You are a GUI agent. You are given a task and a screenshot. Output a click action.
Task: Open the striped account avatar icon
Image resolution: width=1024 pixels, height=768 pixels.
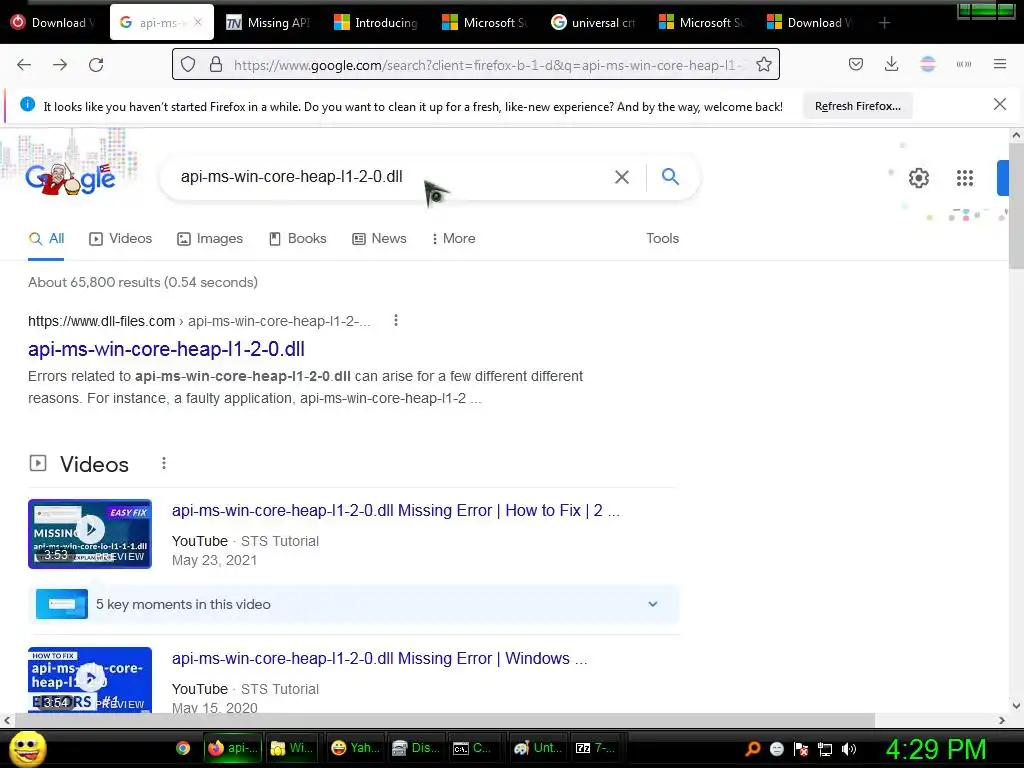(928, 64)
